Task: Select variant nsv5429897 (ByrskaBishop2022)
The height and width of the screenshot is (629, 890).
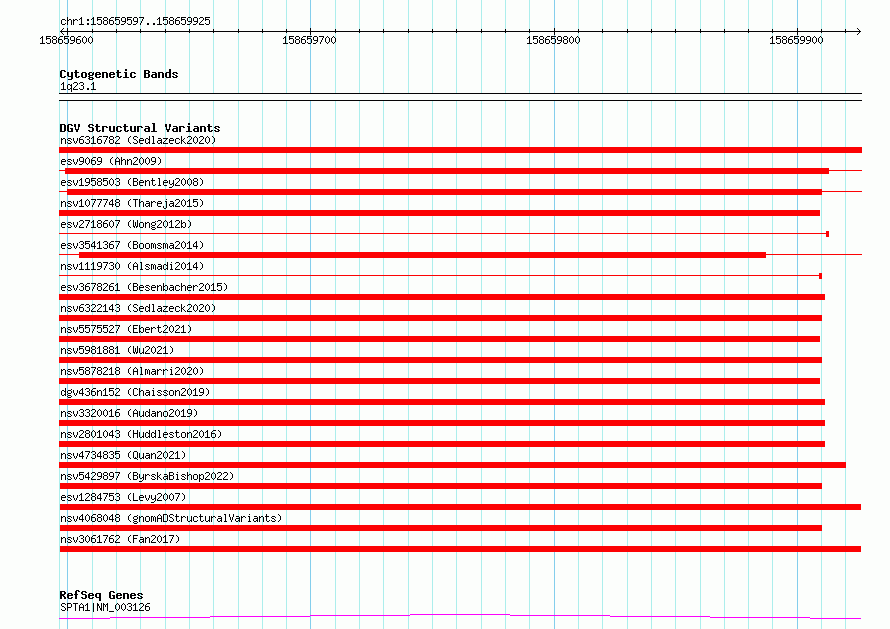Action: click(147, 476)
